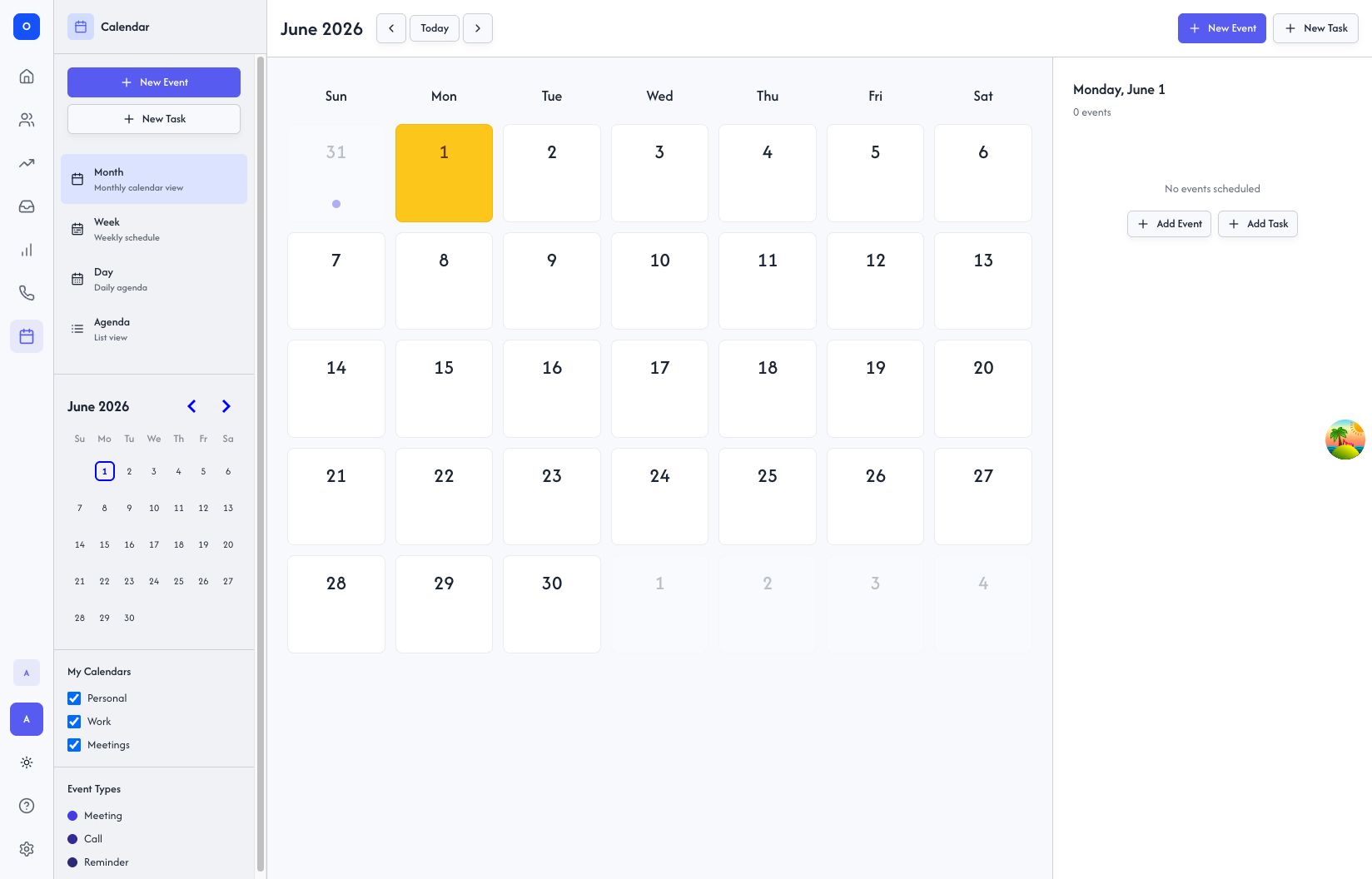Select July 4 greyed cell
This screenshot has width=1372, height=879.
point(983,604)
